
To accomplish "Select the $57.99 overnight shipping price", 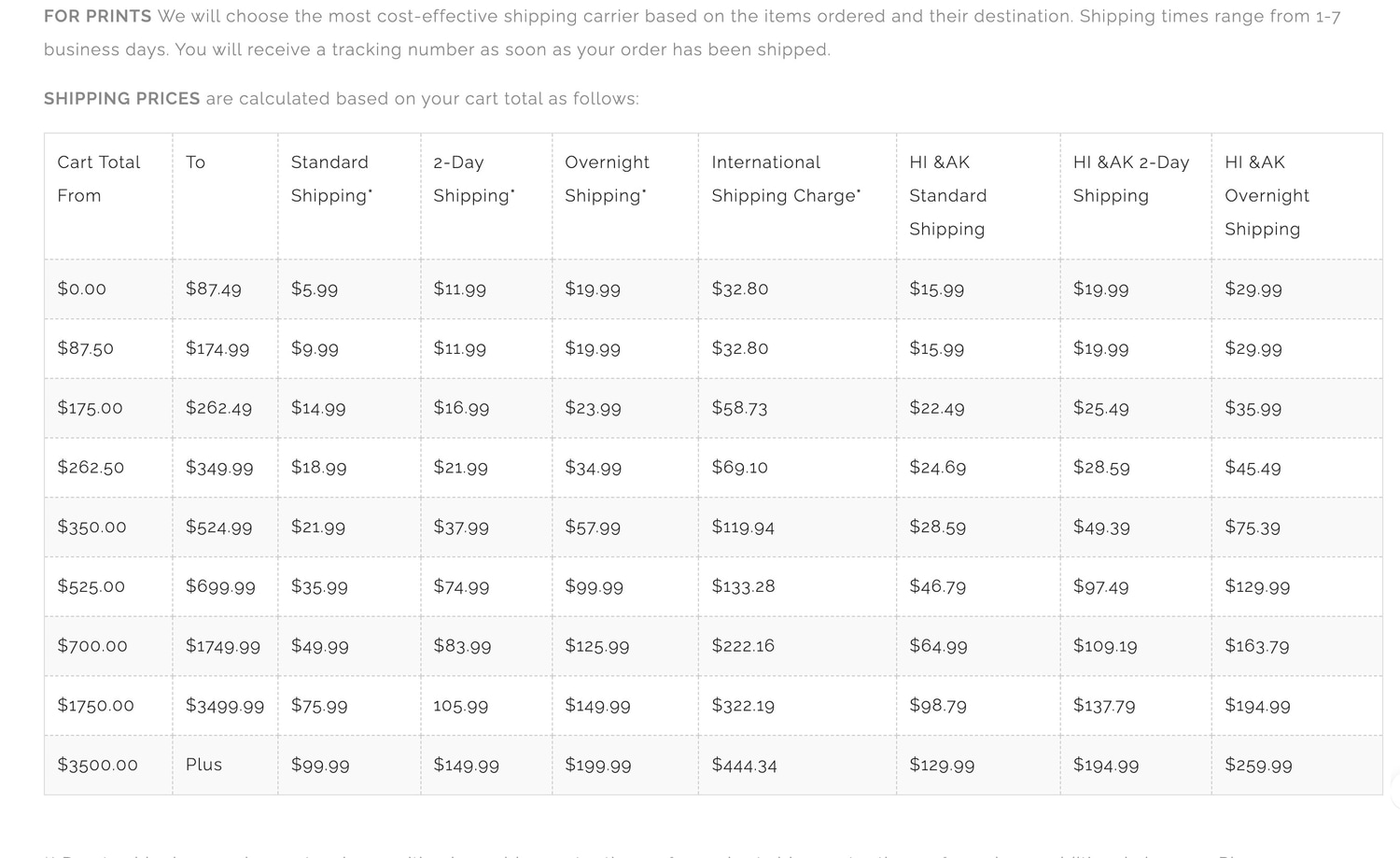I will pyautogui.click(x=593, y=527).
